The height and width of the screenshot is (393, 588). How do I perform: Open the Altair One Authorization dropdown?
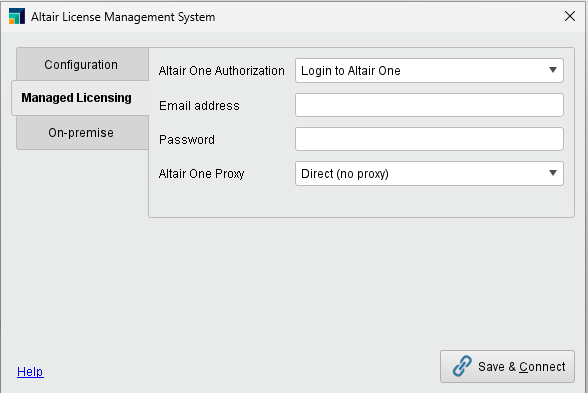(429, 70)
